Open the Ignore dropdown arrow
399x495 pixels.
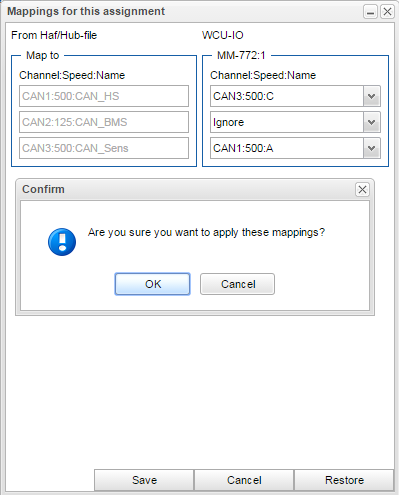pos(372,122)
